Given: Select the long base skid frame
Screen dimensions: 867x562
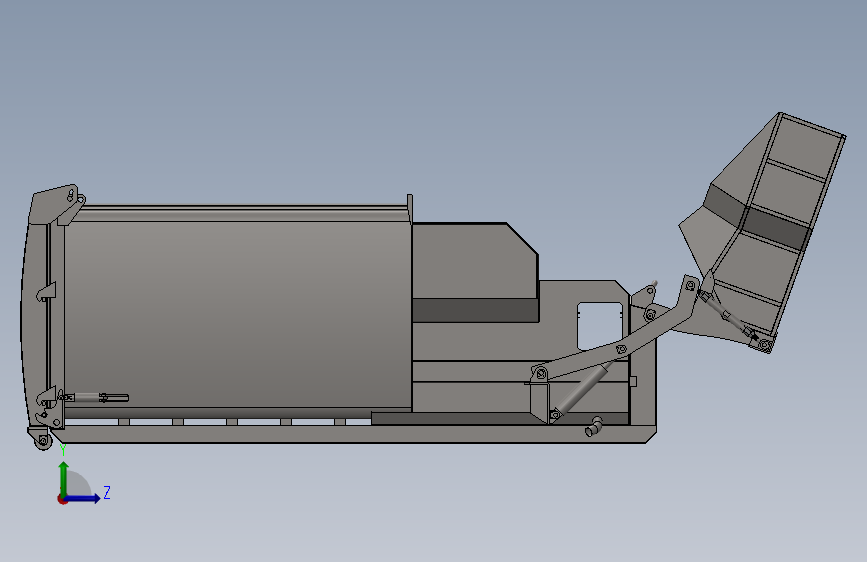Looking at the screenshot, I should tap(354, 434).
